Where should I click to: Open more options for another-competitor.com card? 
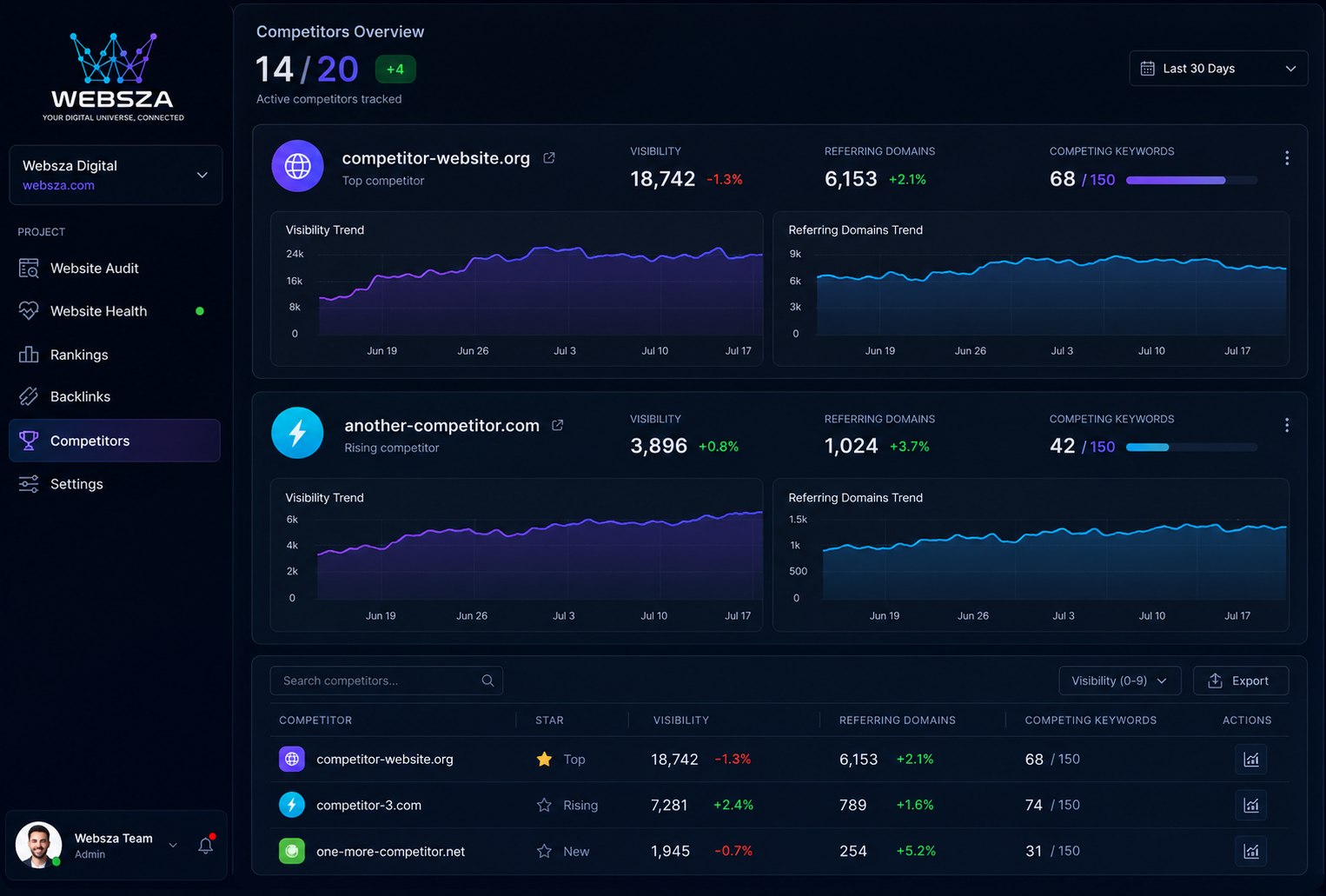(1287, 425)
